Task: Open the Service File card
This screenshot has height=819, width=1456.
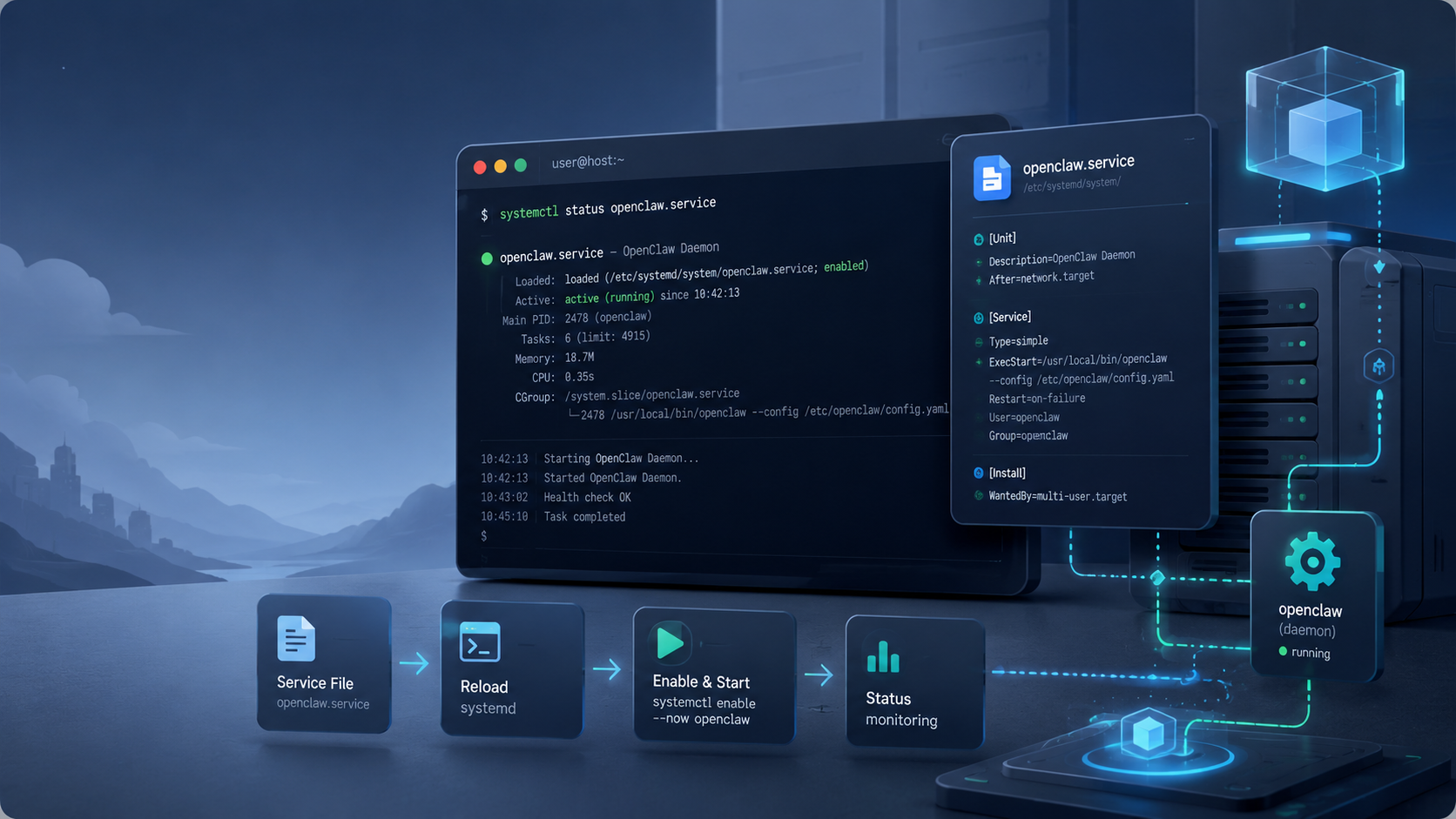Action: 324,663
